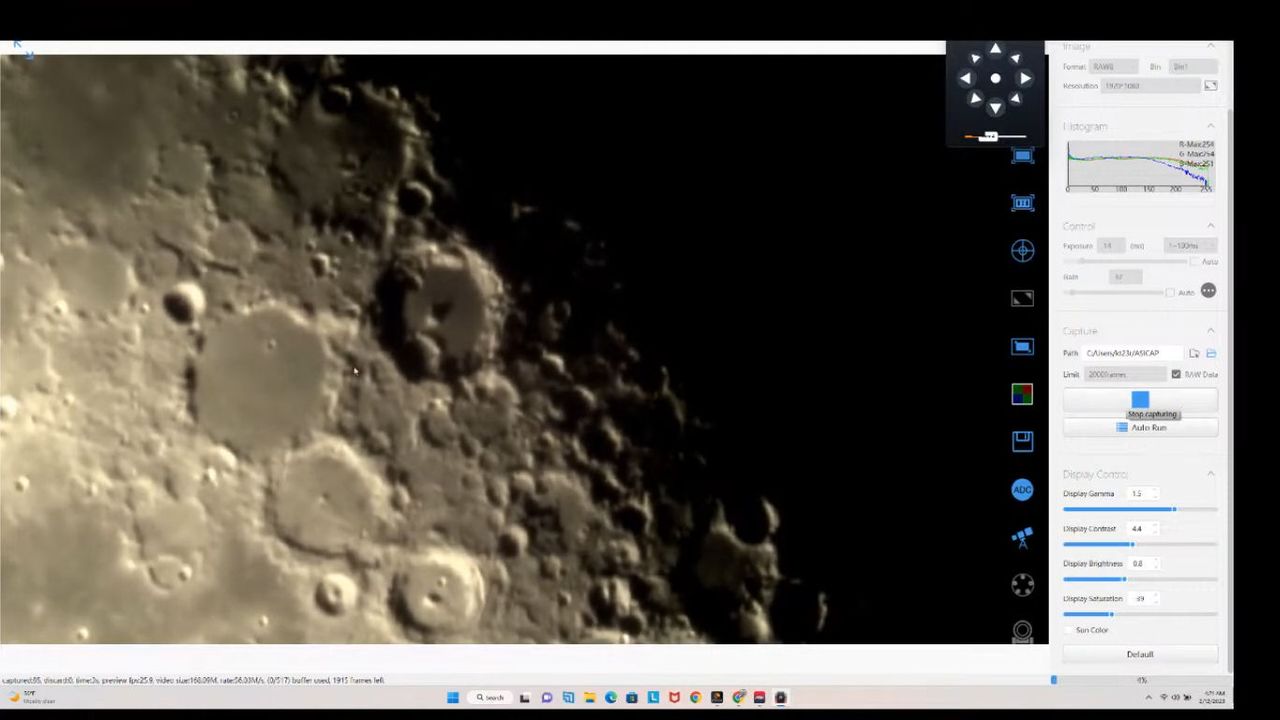
Task: Click the Stop capturing blue square button
Action: click(x=1140, y=399)
